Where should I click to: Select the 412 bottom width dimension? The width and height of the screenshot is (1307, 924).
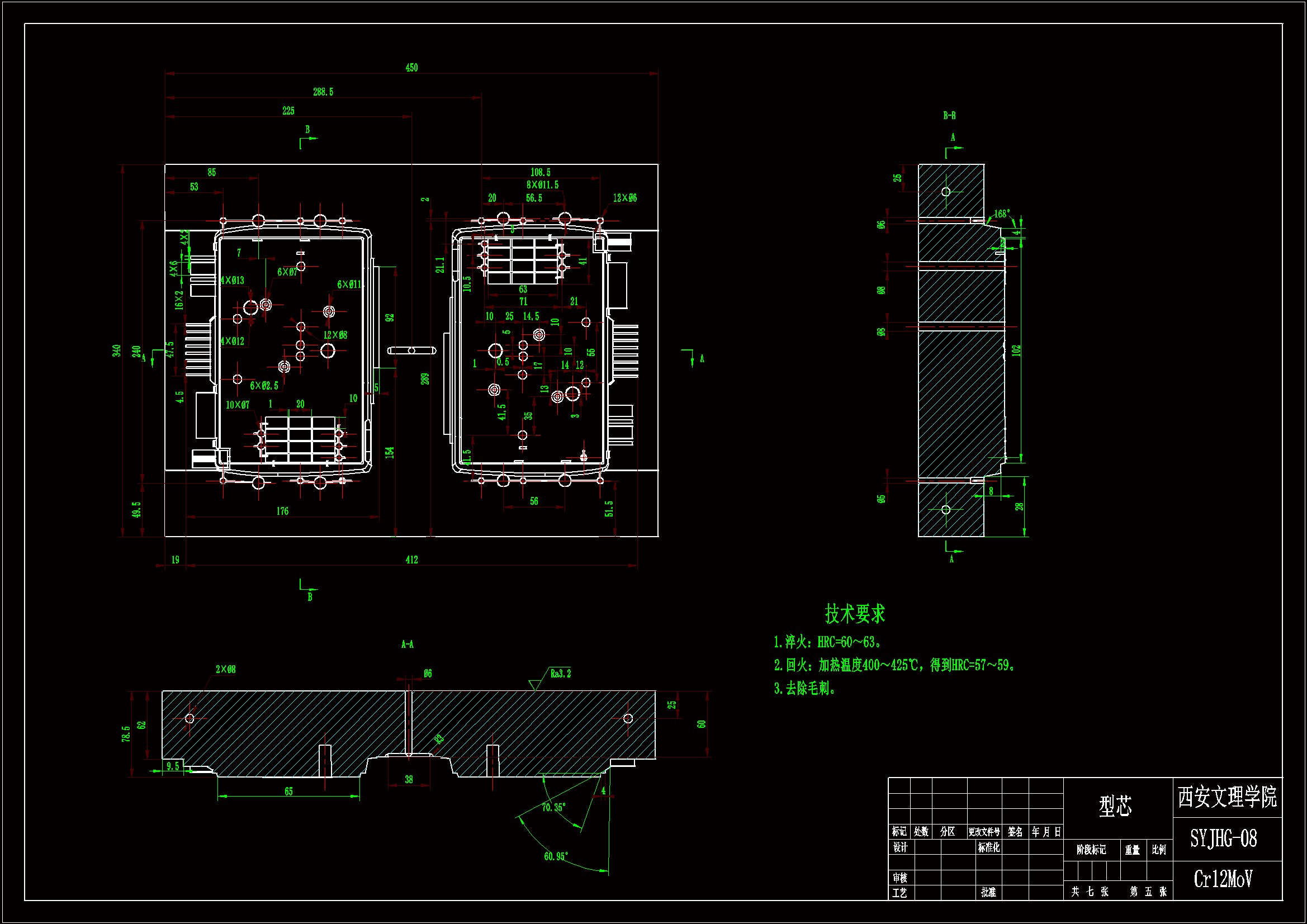(411, 560)
